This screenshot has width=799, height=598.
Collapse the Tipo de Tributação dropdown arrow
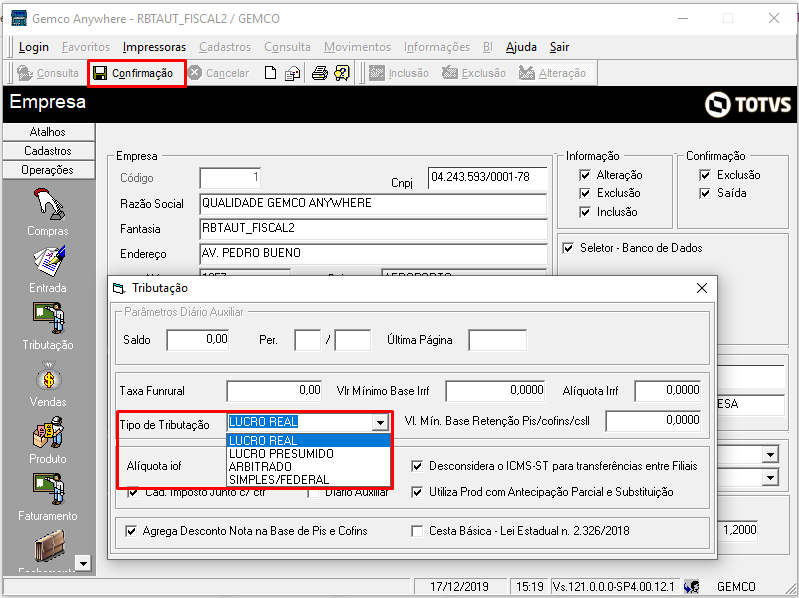380,422
